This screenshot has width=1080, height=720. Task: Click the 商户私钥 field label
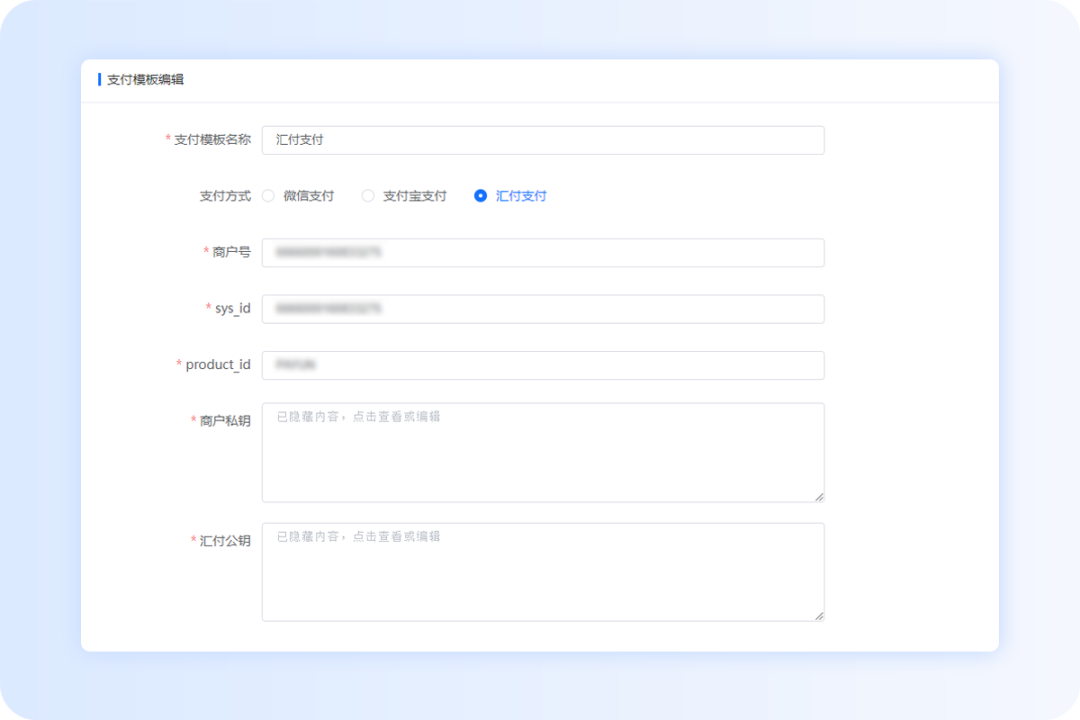click(x=223, y=416)
